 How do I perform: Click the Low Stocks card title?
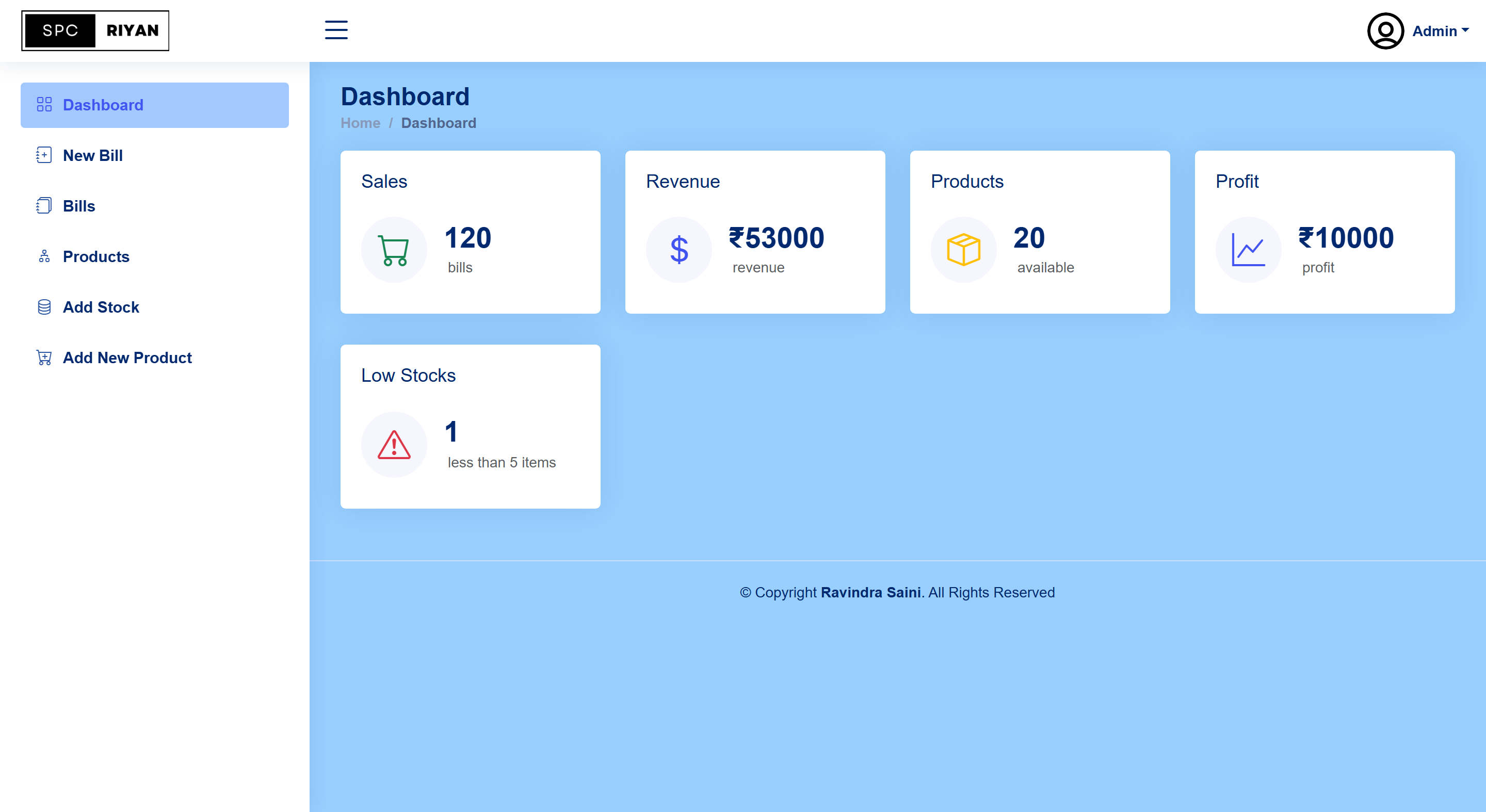click(x=409, y=376)
